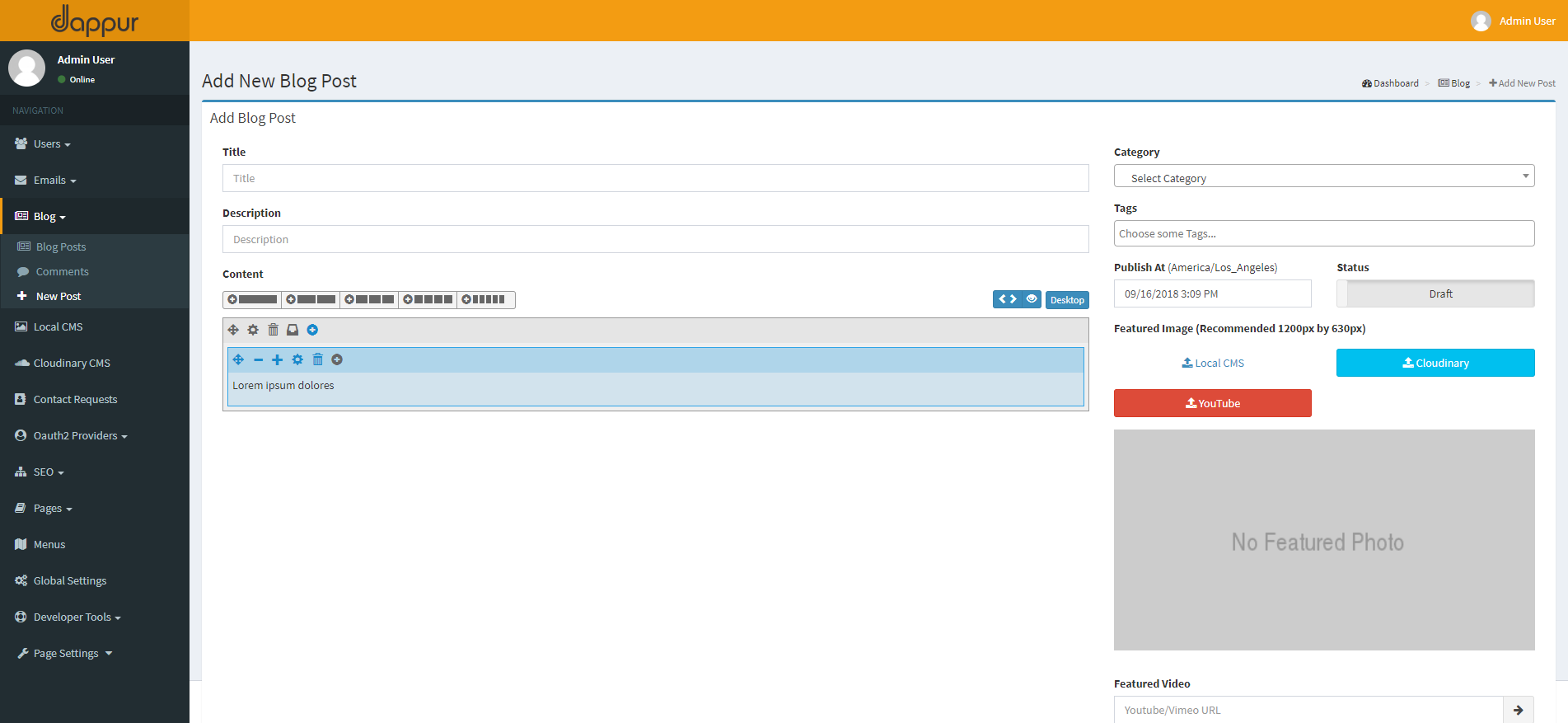The image size is (1568, 723).
Task: Click the column move handle icon
Action: [238, 359]
